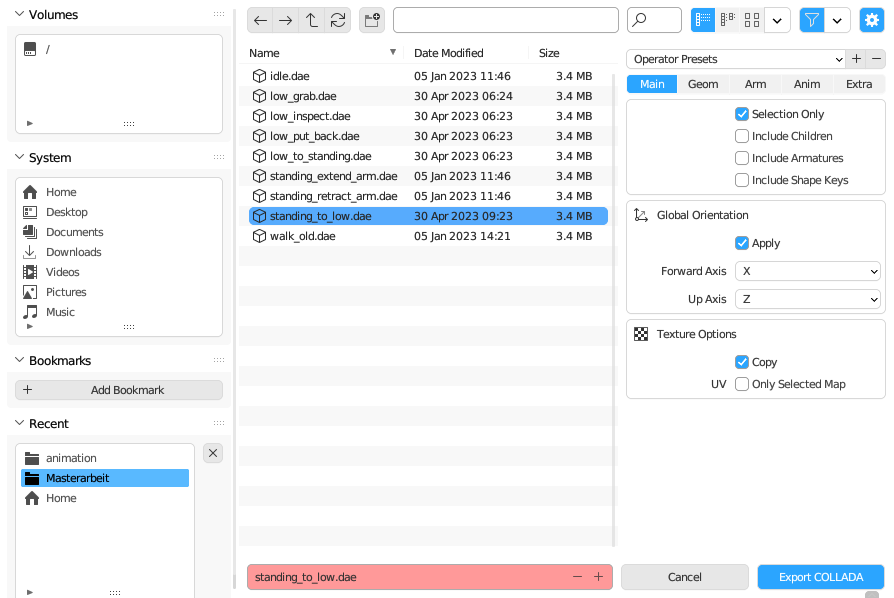
Task: Remove the selected recent item
Action: tap(213, 453)
